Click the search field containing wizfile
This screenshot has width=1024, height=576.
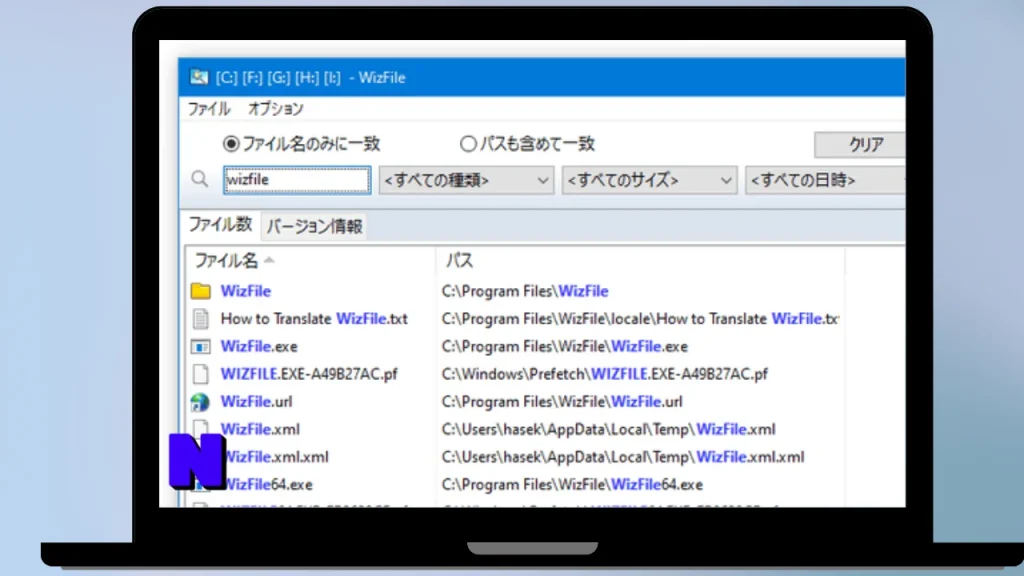[x=297, y=180]
